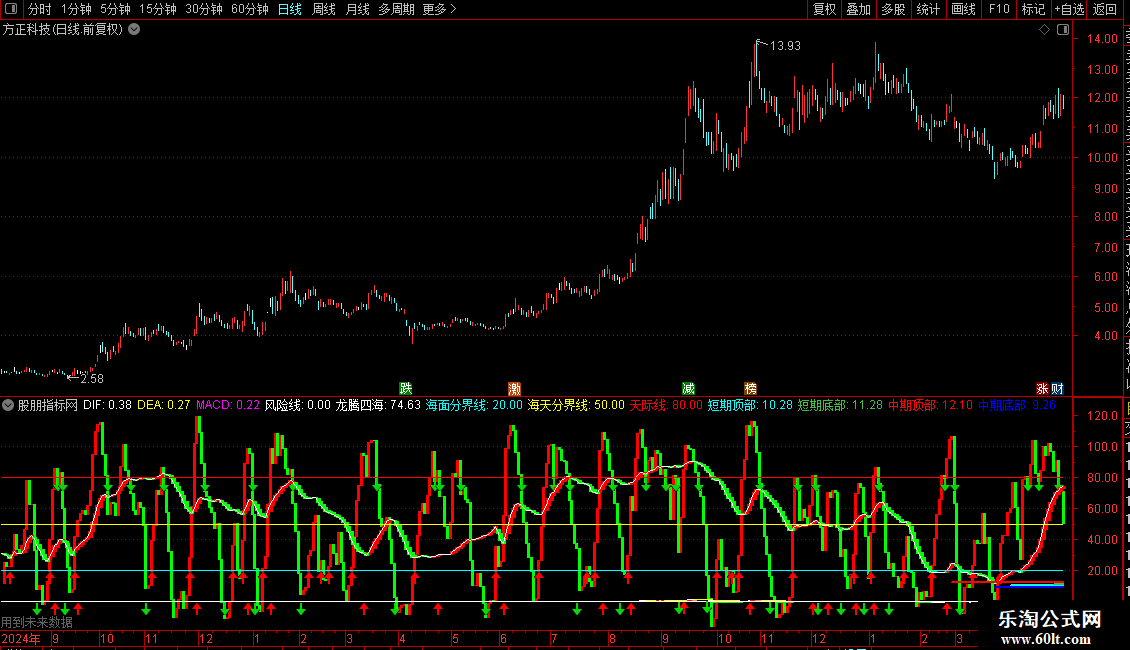
Task: Click the MACD: 0.22 value
Action: 228,405
